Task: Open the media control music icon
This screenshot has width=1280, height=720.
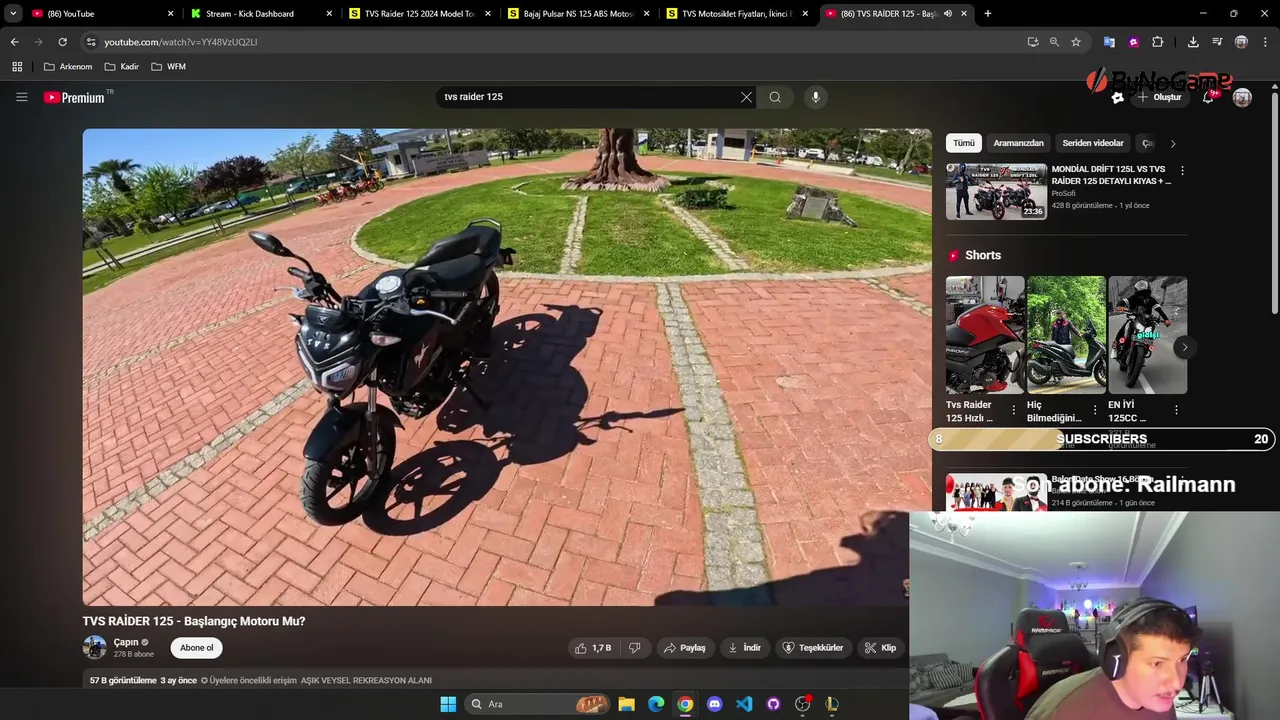Action: pyautogui.click(x=1217, y=42)
